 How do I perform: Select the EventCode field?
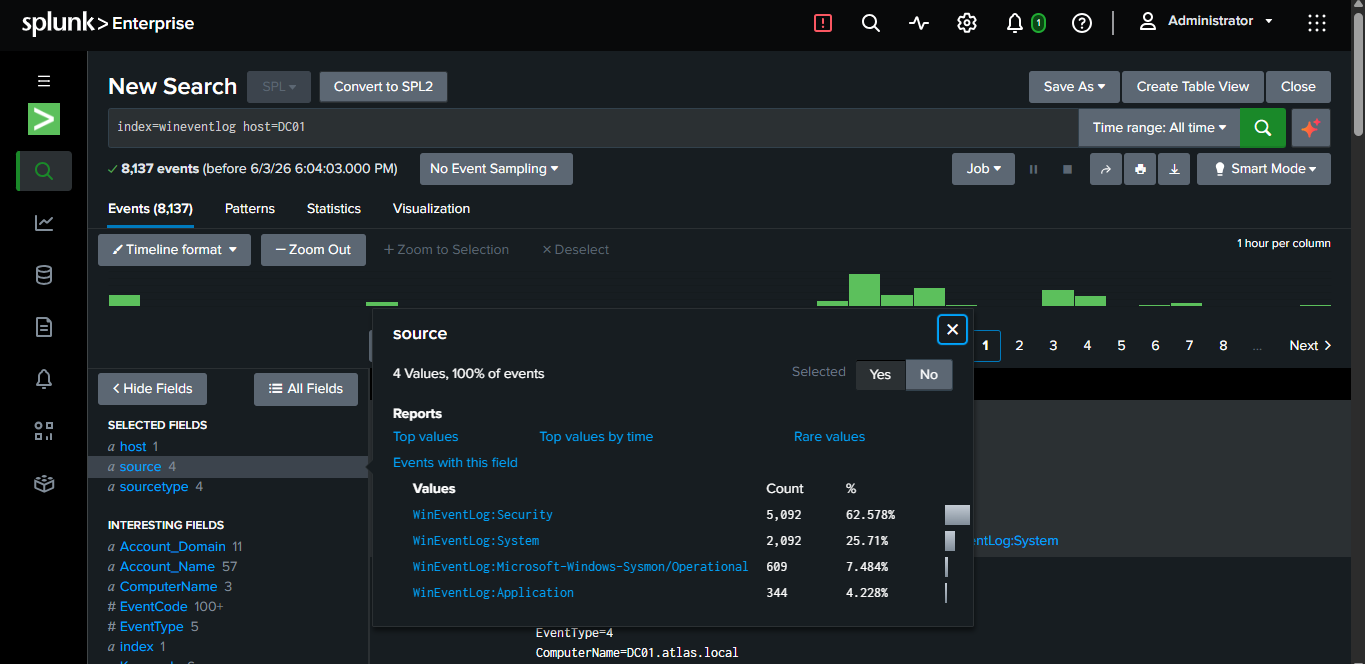pyautogui.click(x=154, y=607)
